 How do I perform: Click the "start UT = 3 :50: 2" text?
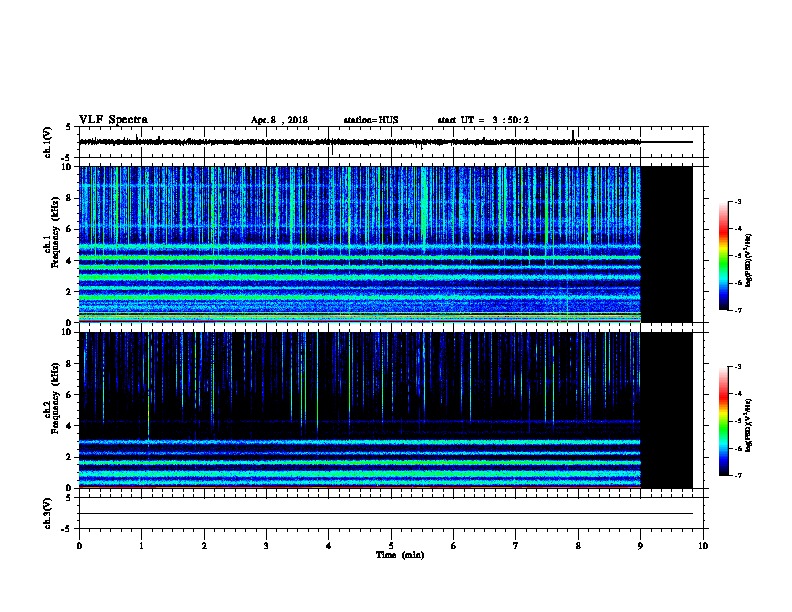click(483, 120)
